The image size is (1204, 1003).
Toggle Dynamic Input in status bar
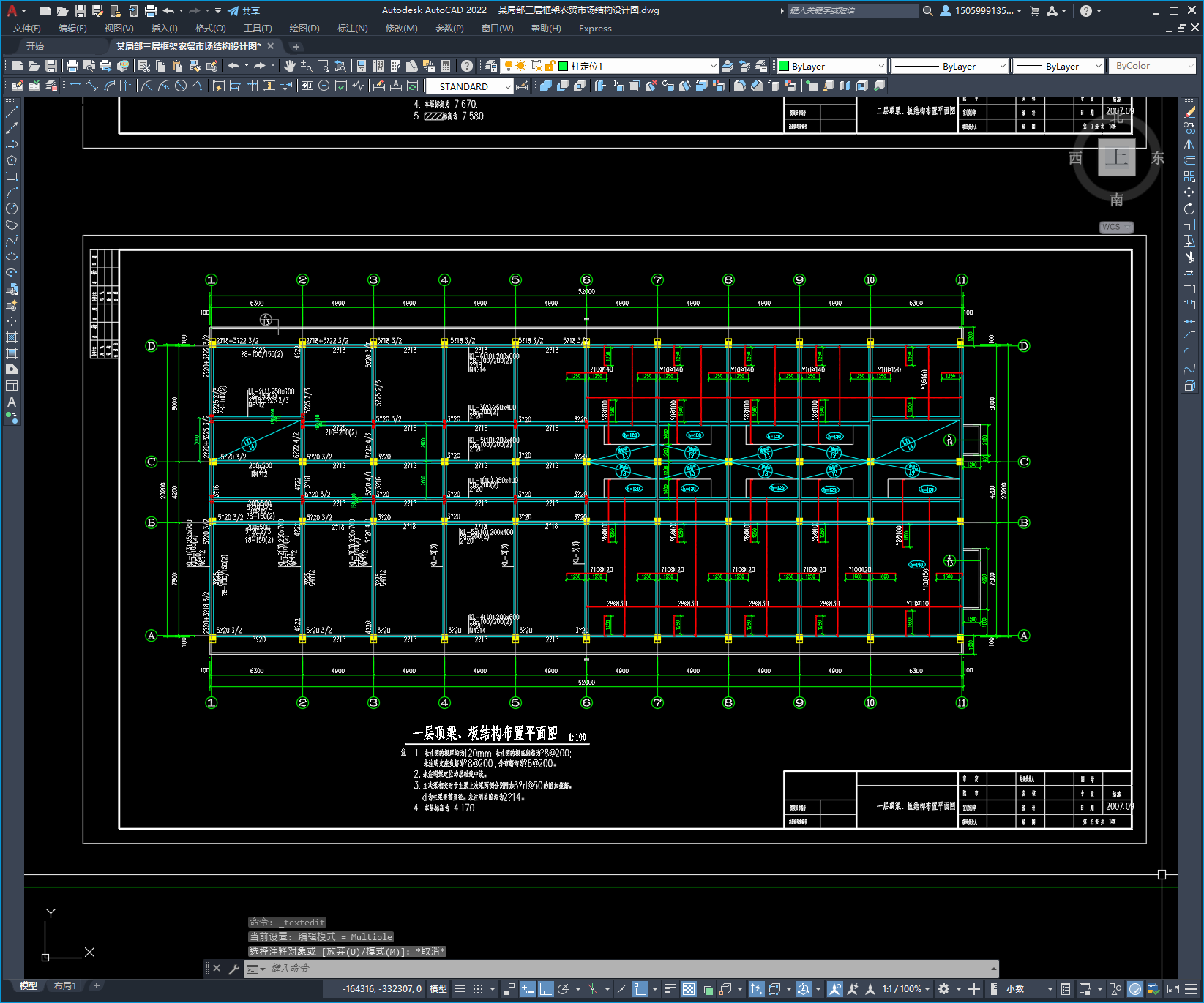528,989
